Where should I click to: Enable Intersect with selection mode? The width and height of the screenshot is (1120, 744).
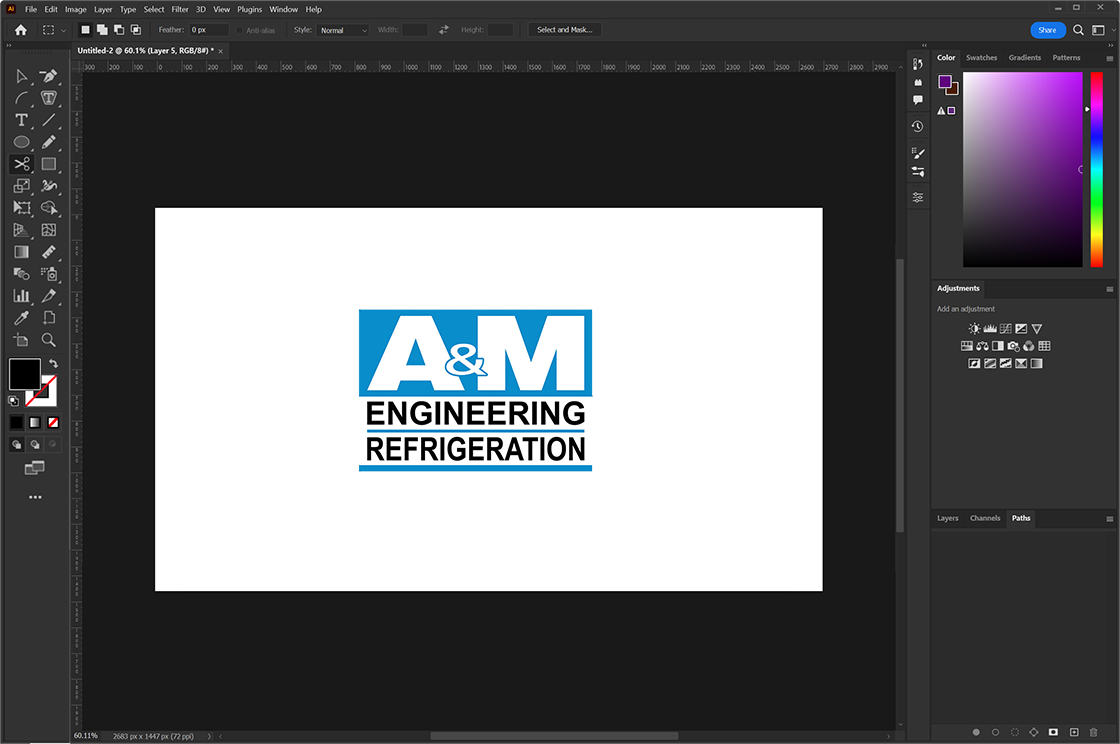[136, 30]
